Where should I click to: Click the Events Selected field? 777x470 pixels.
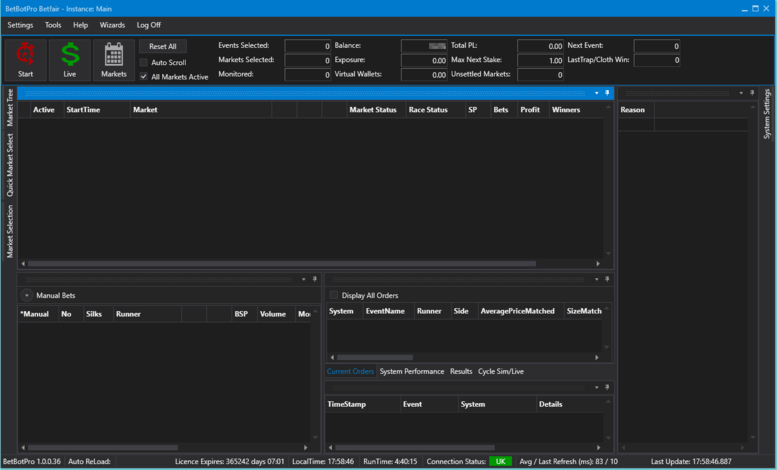point(308,46)
